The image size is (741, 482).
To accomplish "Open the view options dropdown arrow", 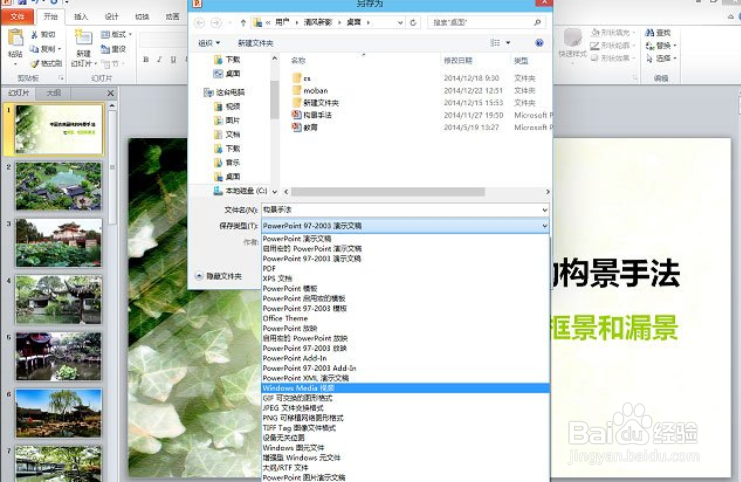I will pos(508,43).
